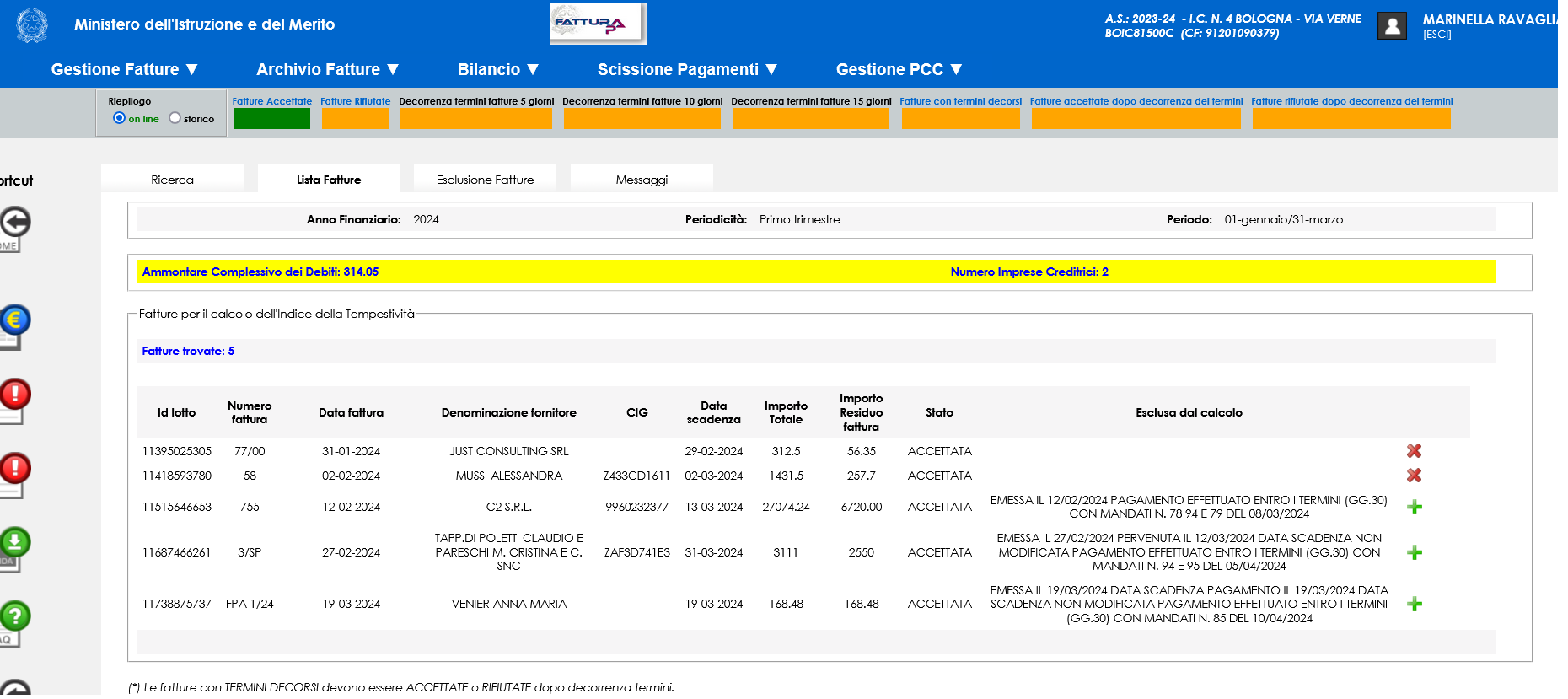This screenshot has height=699, width=1568.
Task: Select the 'on line' radio button
Action: tap(119, 118)
